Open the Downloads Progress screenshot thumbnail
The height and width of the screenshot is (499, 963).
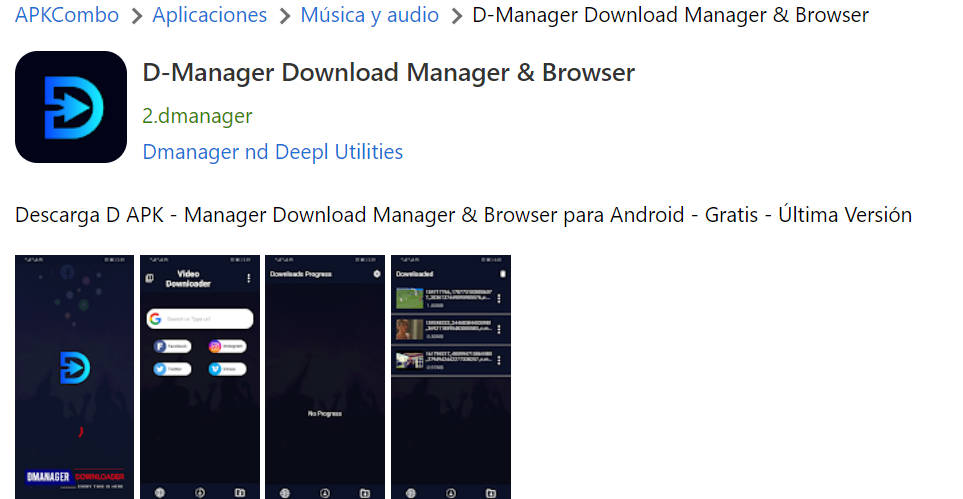click(x=325, y=377)
